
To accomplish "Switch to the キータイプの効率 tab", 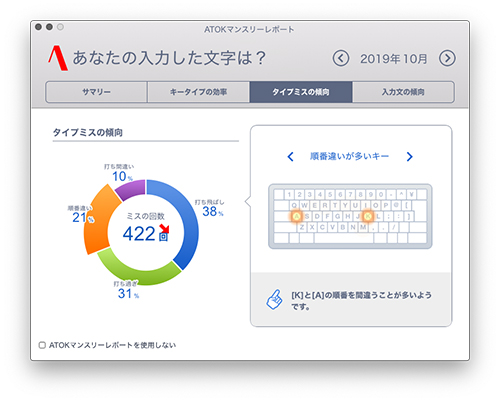I will click(x=198, y=92).
